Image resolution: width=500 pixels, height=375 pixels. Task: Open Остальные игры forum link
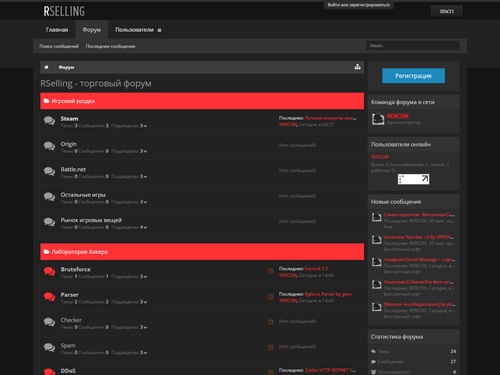83,195
